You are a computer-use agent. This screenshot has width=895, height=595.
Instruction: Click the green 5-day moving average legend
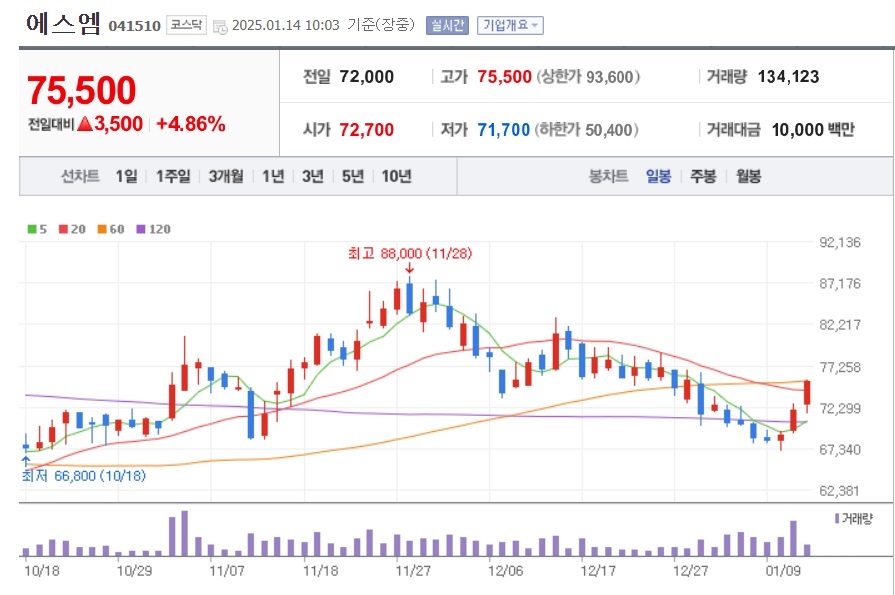coord(37,229)
